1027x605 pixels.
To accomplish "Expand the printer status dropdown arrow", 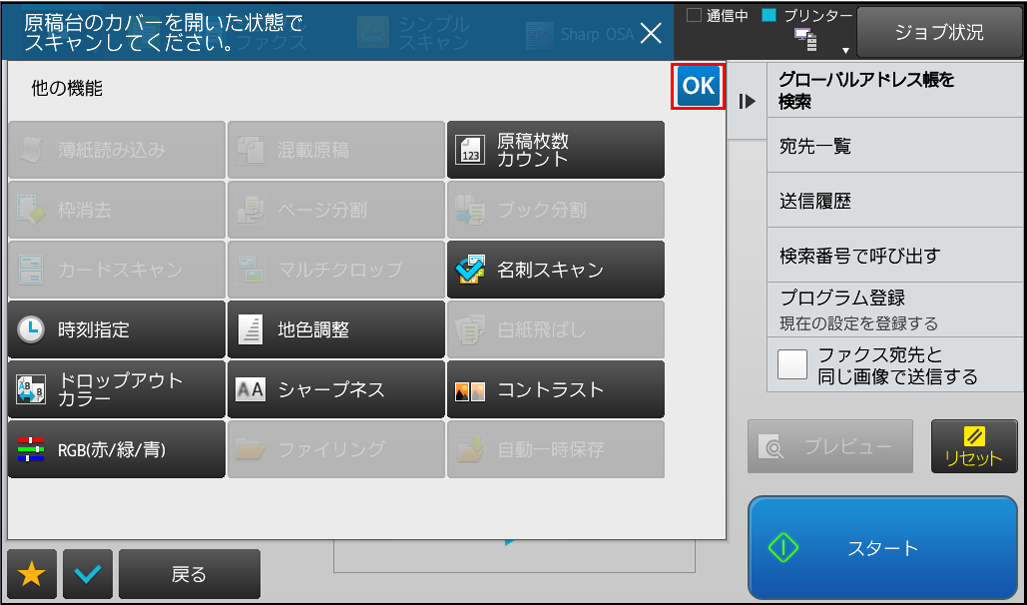I will (846, 50).
